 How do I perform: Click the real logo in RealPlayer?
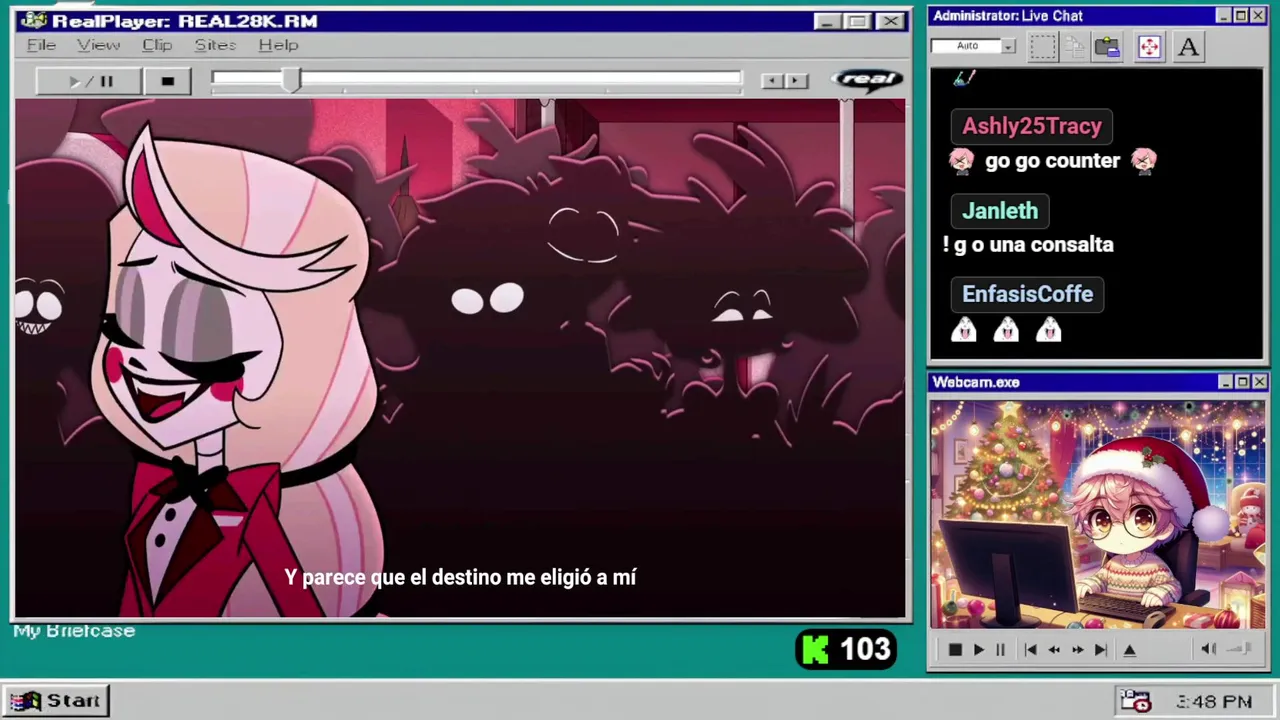[x=868, y=80]
